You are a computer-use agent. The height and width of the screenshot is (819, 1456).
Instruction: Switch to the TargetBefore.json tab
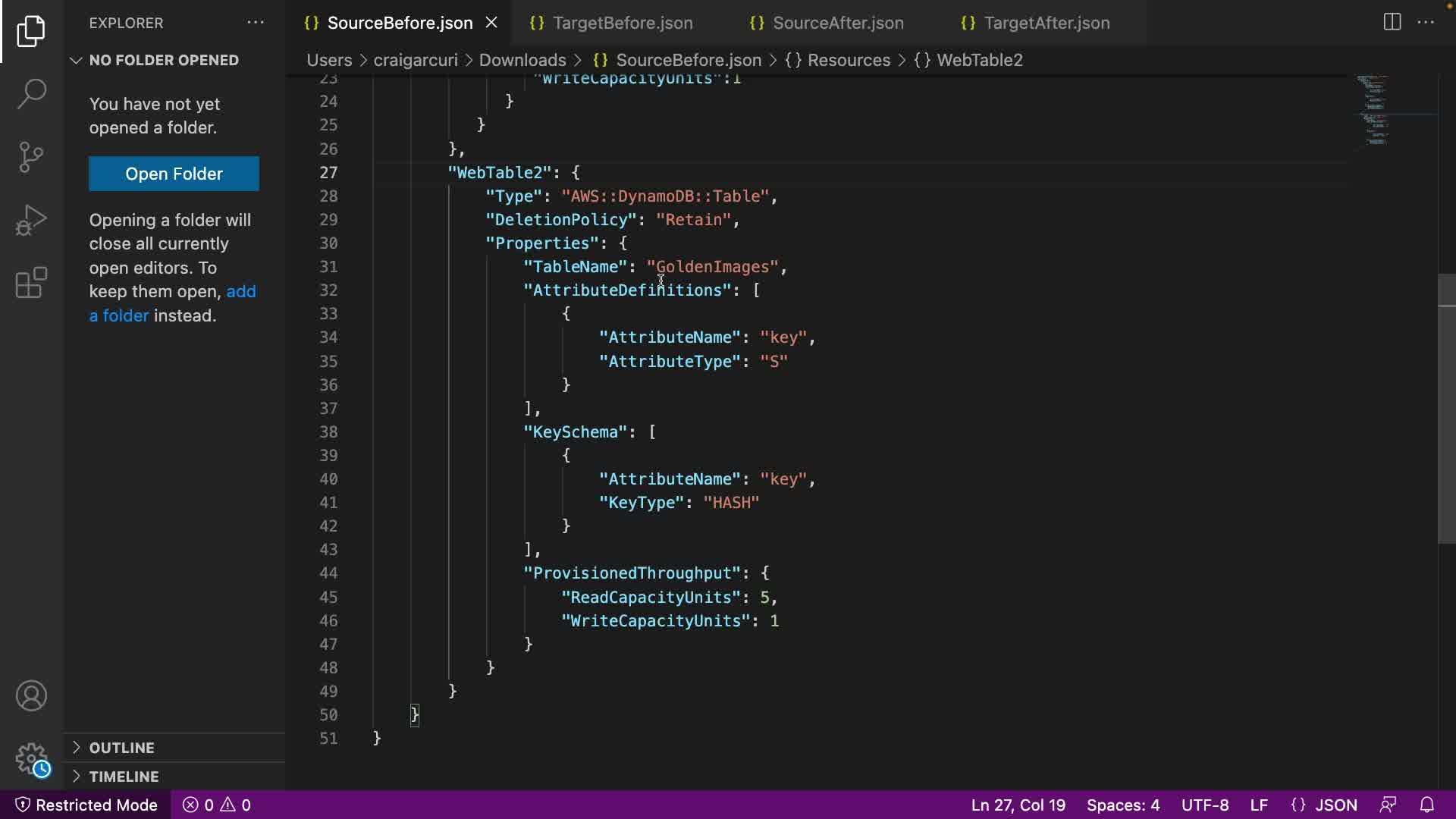(x=622, y=23)
